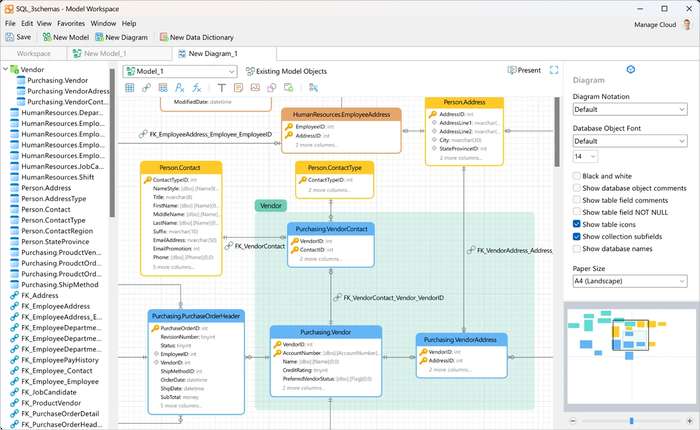Select the function fx tool icon

coord(196,88)
